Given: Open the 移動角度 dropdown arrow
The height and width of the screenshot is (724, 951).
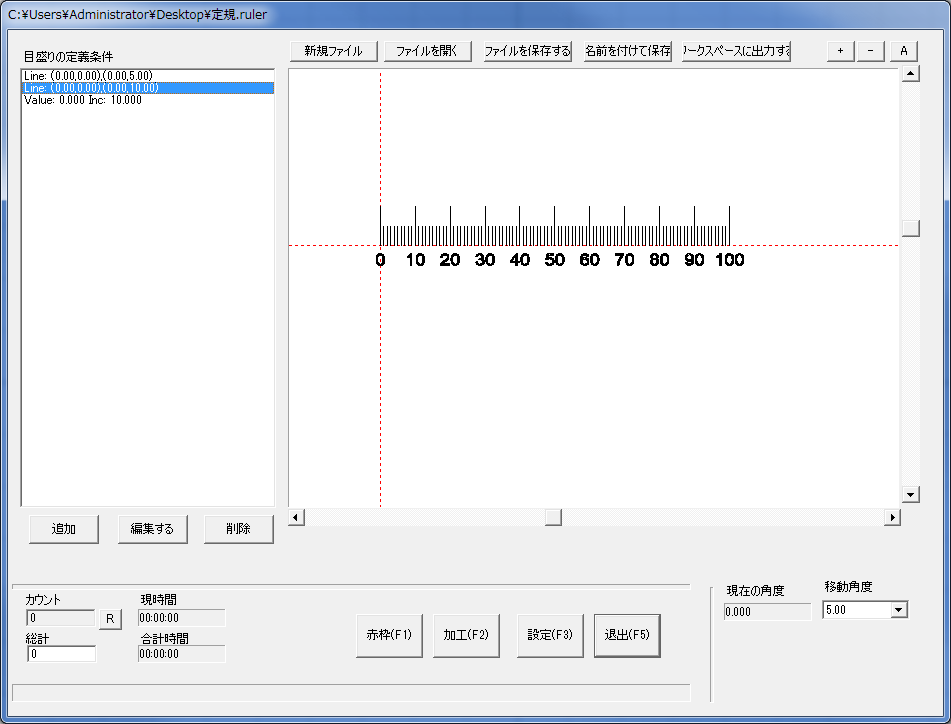Looking at the screenshot, I should pyautogui.click(x=899, y=610).
